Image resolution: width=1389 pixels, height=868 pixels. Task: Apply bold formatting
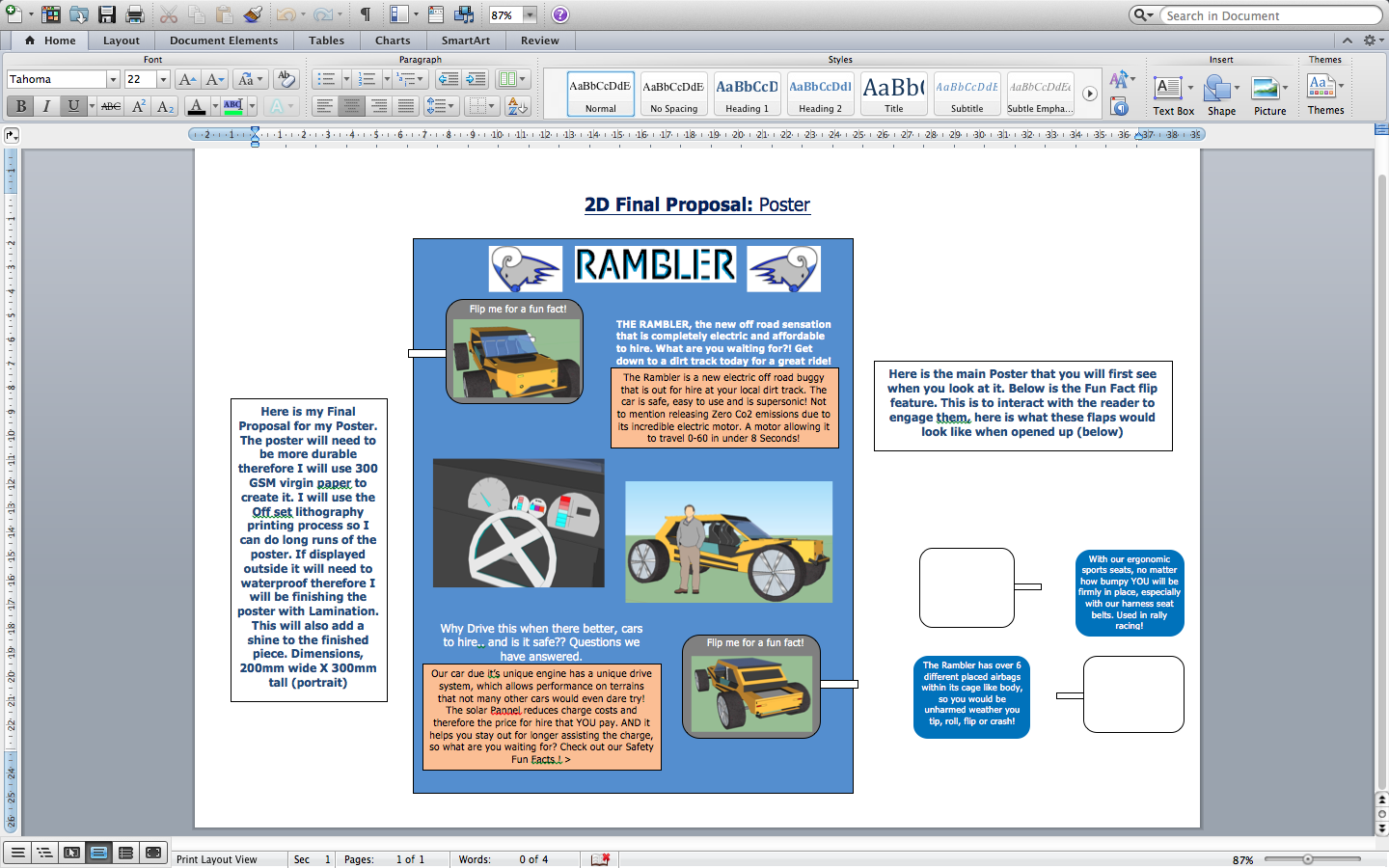(x=20, y=106)
